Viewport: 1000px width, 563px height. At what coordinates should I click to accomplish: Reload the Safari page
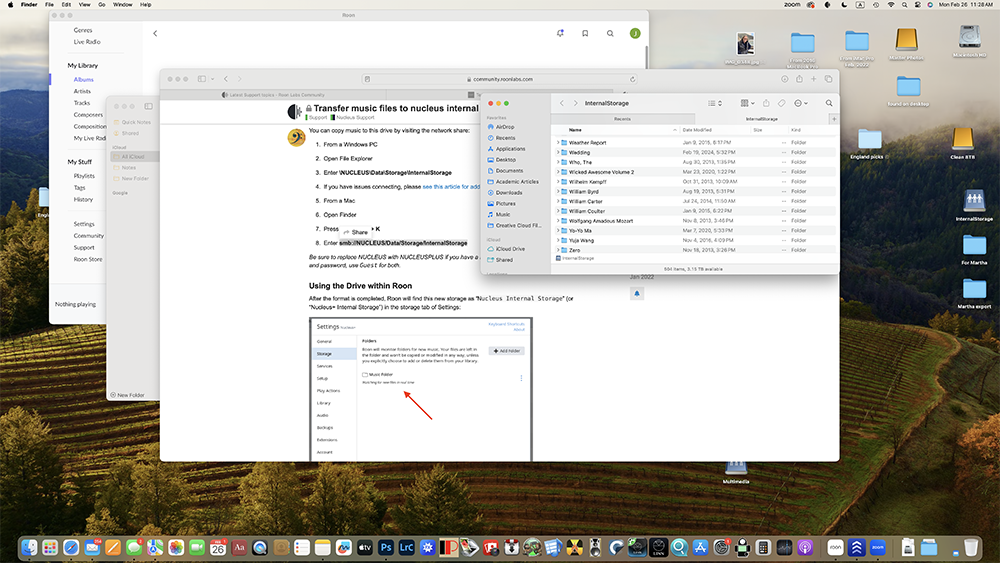tap(633, 79)
